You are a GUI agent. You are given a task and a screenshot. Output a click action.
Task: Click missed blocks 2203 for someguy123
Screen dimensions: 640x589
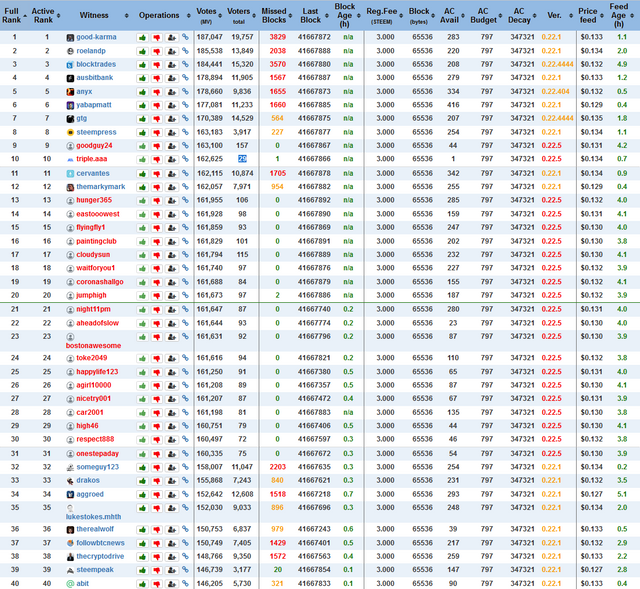coord(278,467)
